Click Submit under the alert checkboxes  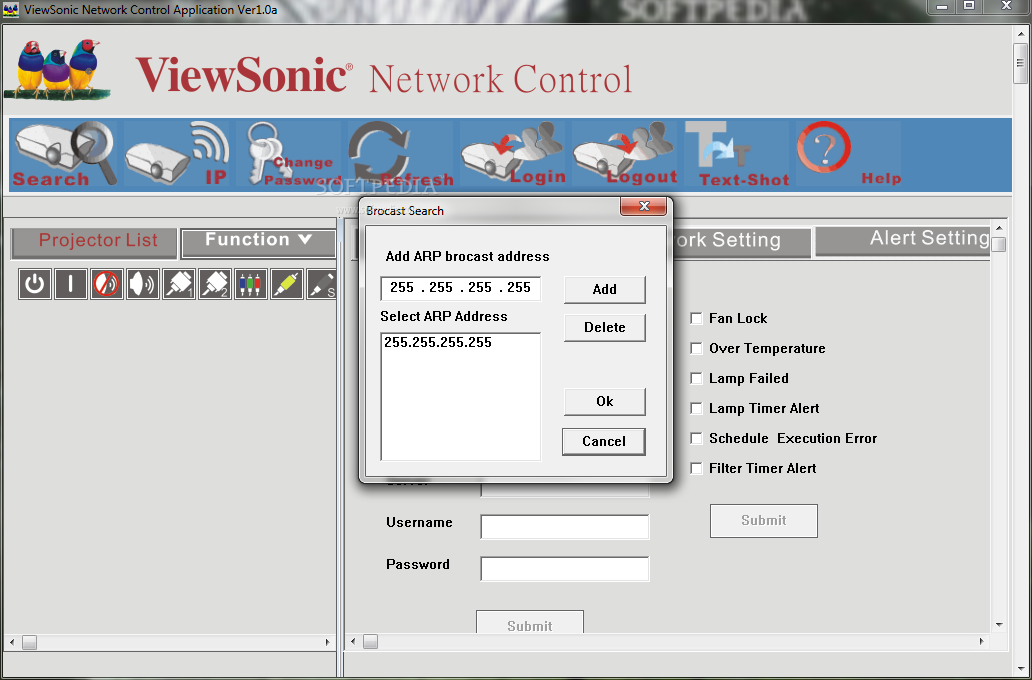(763, 521)
